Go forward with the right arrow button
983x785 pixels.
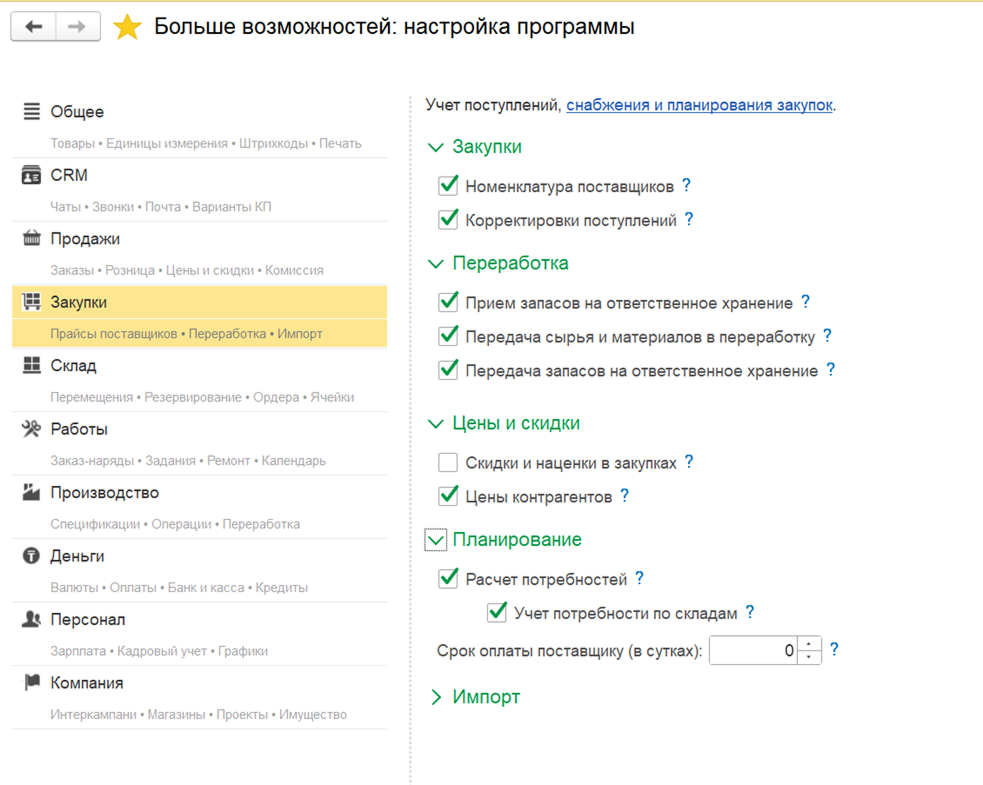pyautogui.click(x=78, y=27)
